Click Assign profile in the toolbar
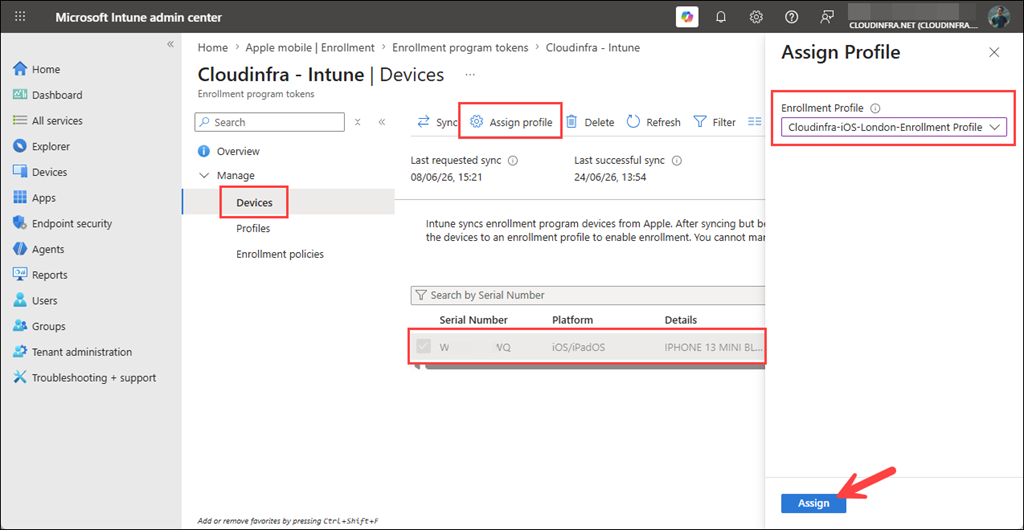 [511, 122]
